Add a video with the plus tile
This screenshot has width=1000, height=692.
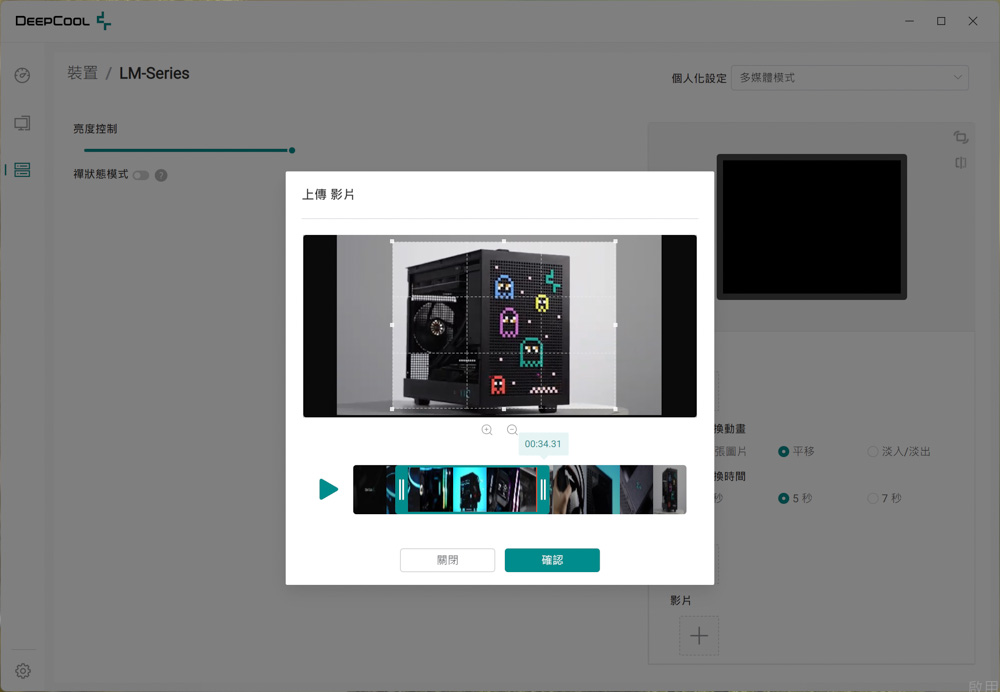click(699, 636)
